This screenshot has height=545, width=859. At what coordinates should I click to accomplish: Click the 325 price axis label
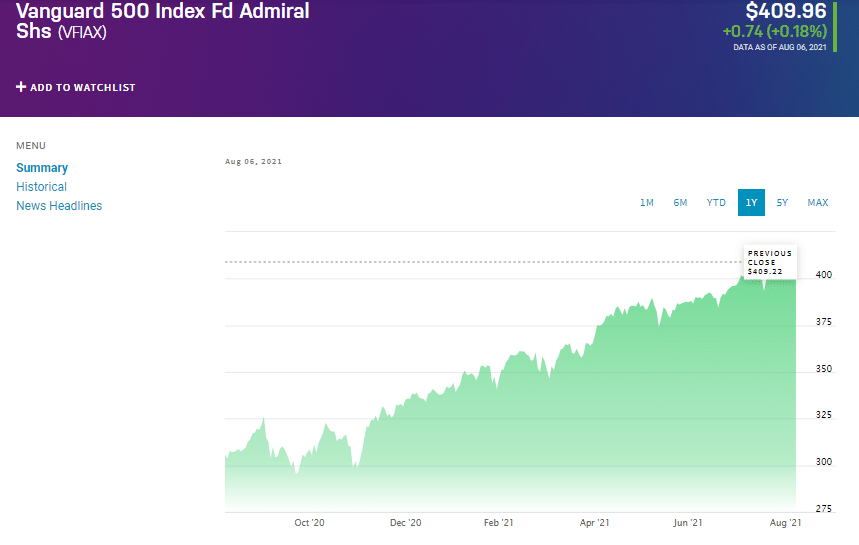(823, 415)
